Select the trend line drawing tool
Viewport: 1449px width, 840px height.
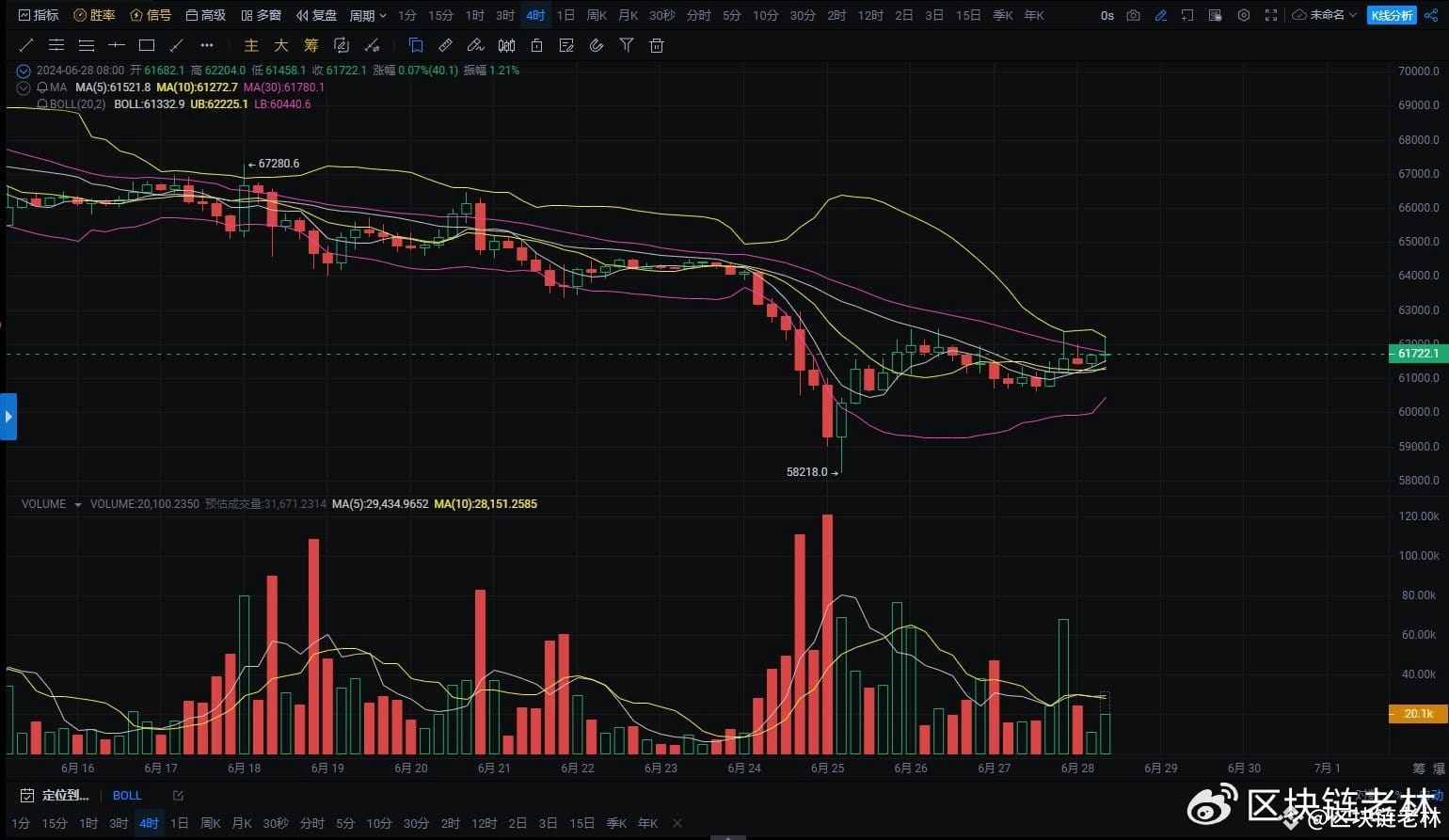click(26, 45)
